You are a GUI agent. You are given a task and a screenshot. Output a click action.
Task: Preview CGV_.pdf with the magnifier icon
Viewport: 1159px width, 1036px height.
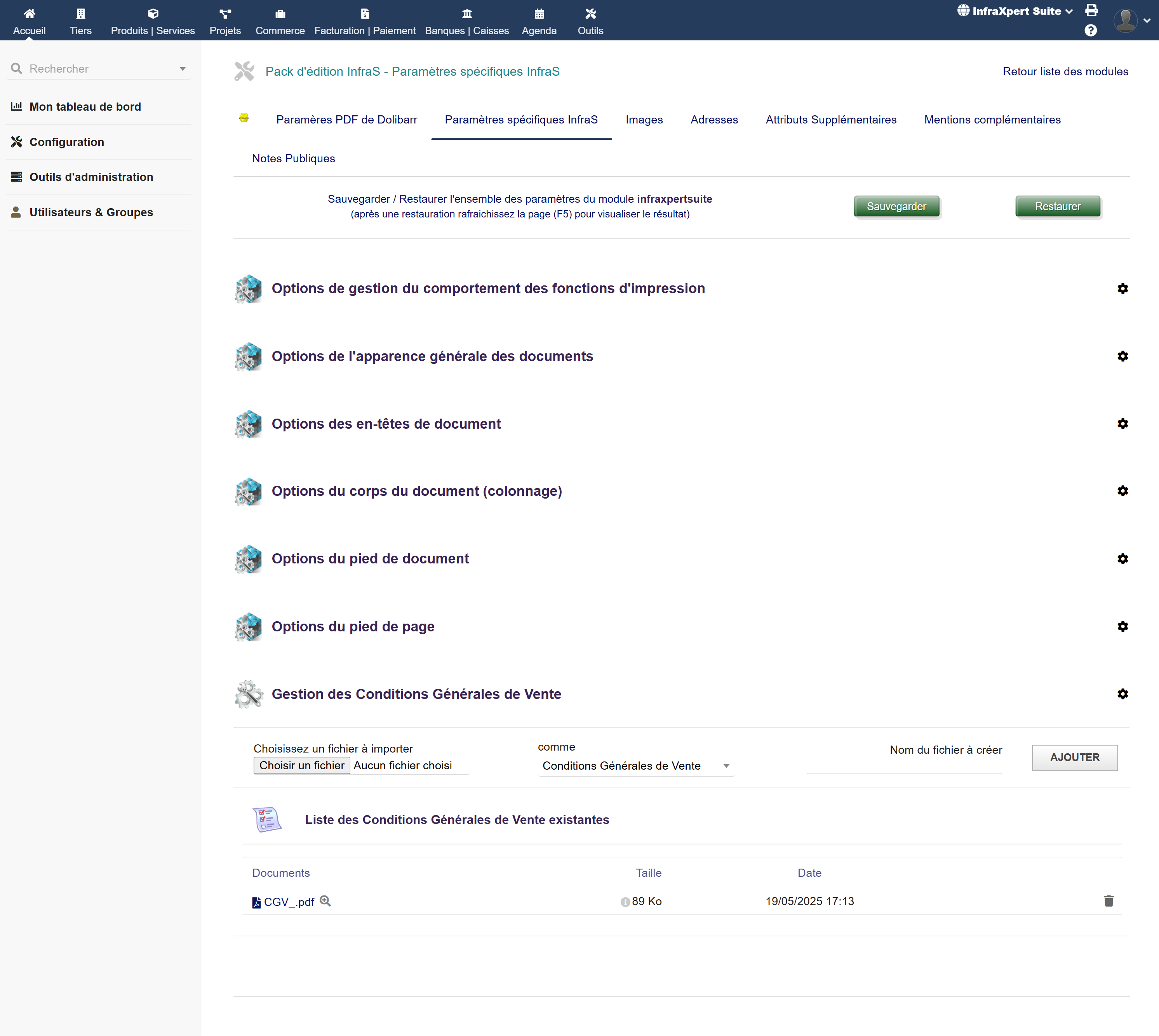(325, 901)
